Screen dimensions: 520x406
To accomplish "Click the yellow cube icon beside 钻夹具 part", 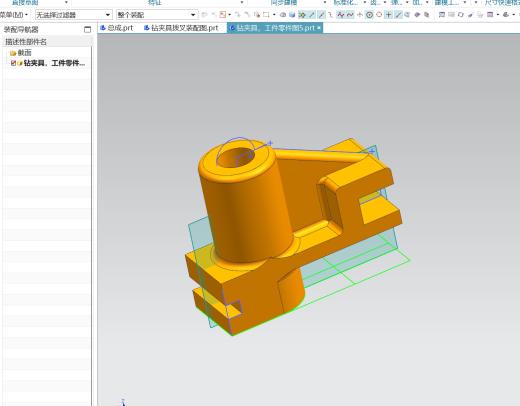I will click(x=20, y=63).
